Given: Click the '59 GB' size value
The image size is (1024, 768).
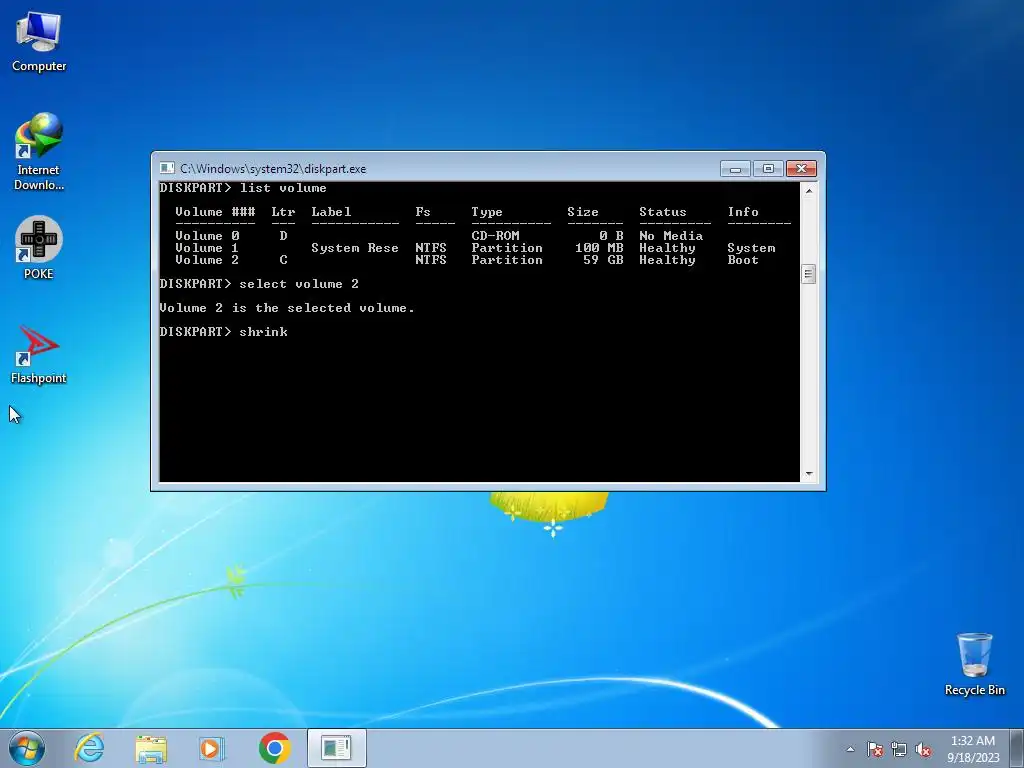Looking at the screenshot, I should [603, 260].
